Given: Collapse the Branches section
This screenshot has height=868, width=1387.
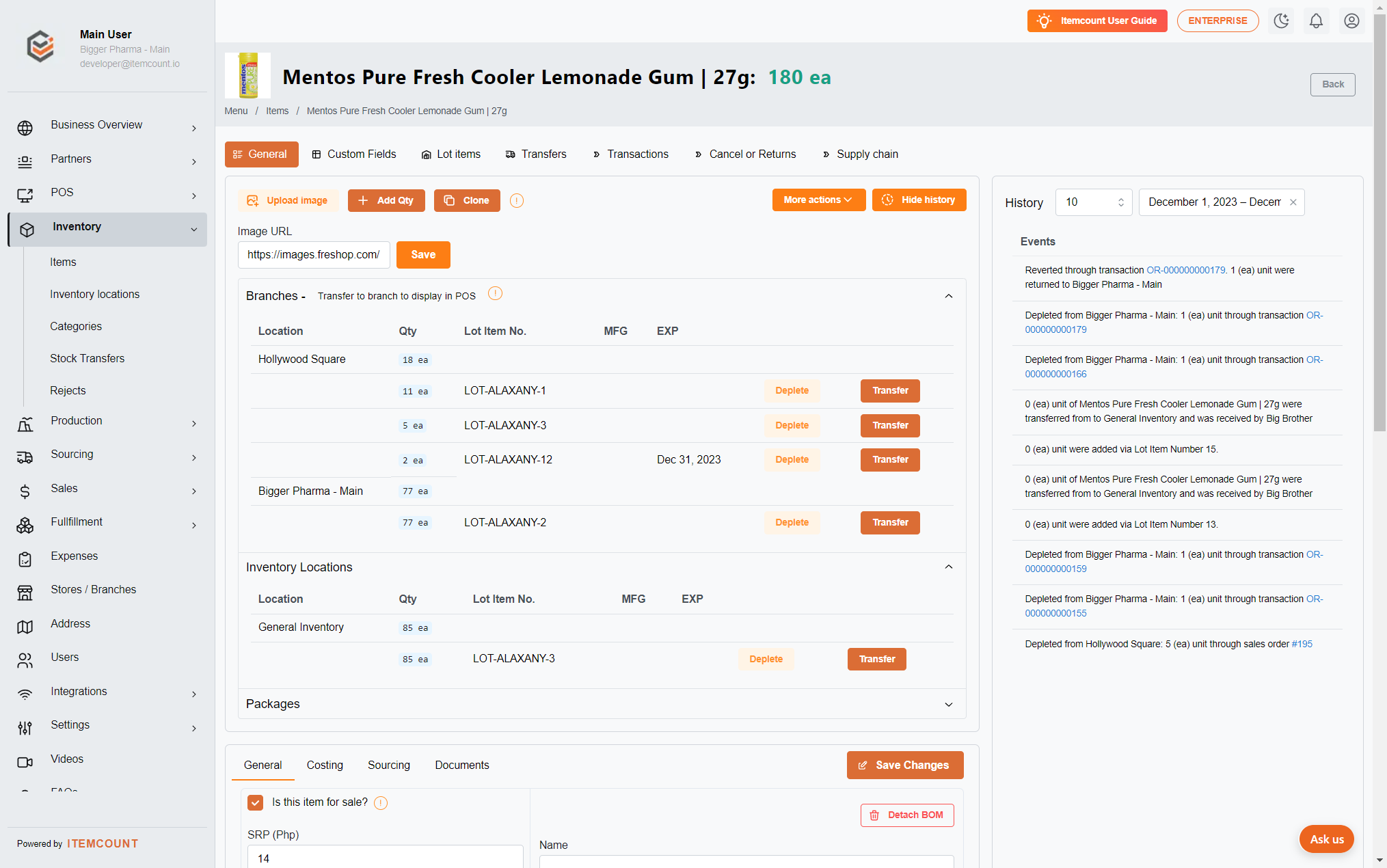Looking at the screenshot, I should [949, 296].
